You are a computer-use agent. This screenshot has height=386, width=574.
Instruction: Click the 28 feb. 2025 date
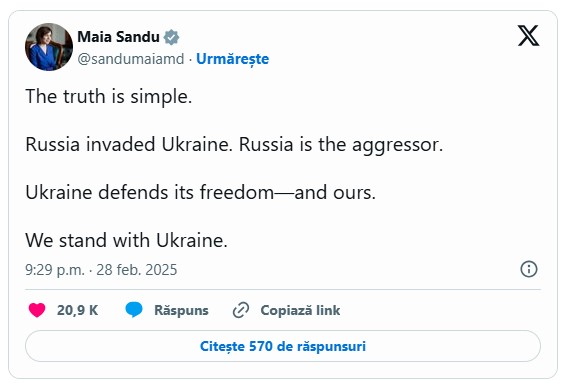click(137, 270)
